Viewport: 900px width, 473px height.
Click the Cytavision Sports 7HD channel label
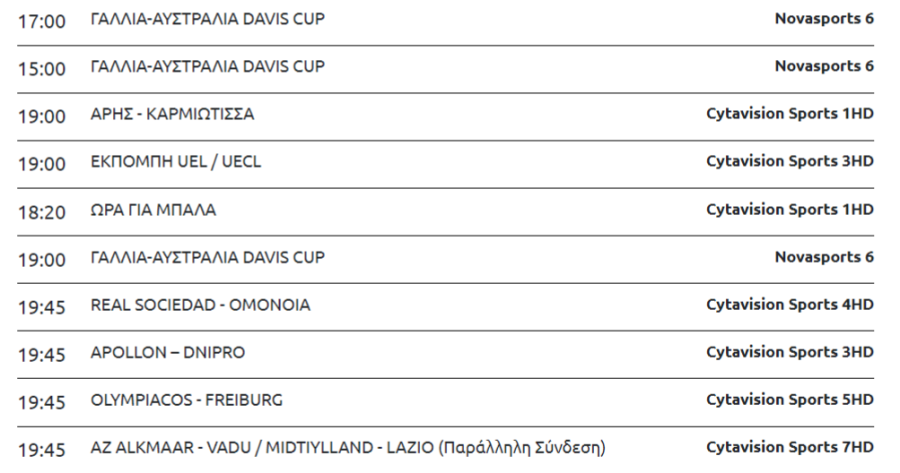pos(790,447)
